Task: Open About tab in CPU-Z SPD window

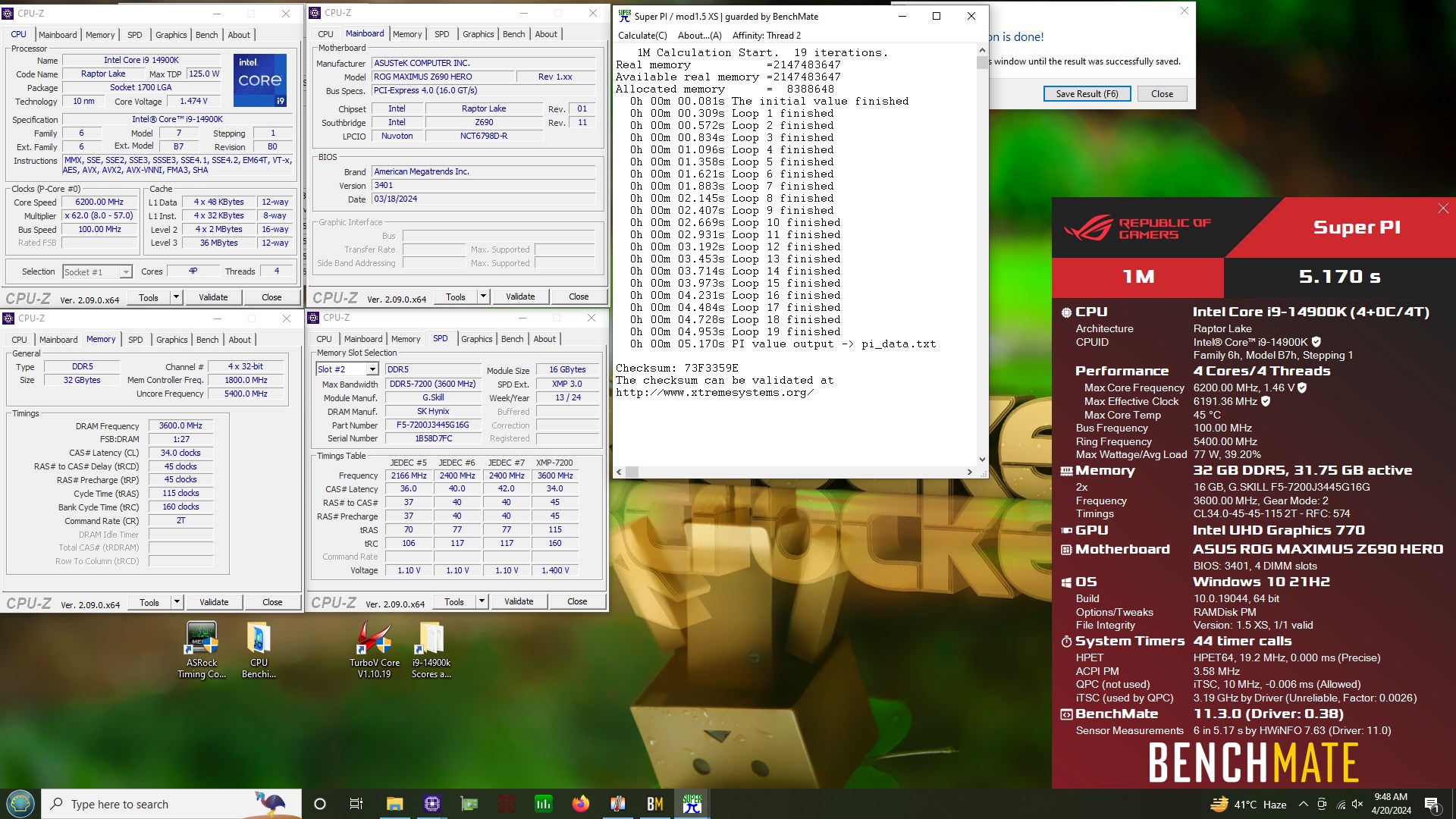Action: pos(544,339)
